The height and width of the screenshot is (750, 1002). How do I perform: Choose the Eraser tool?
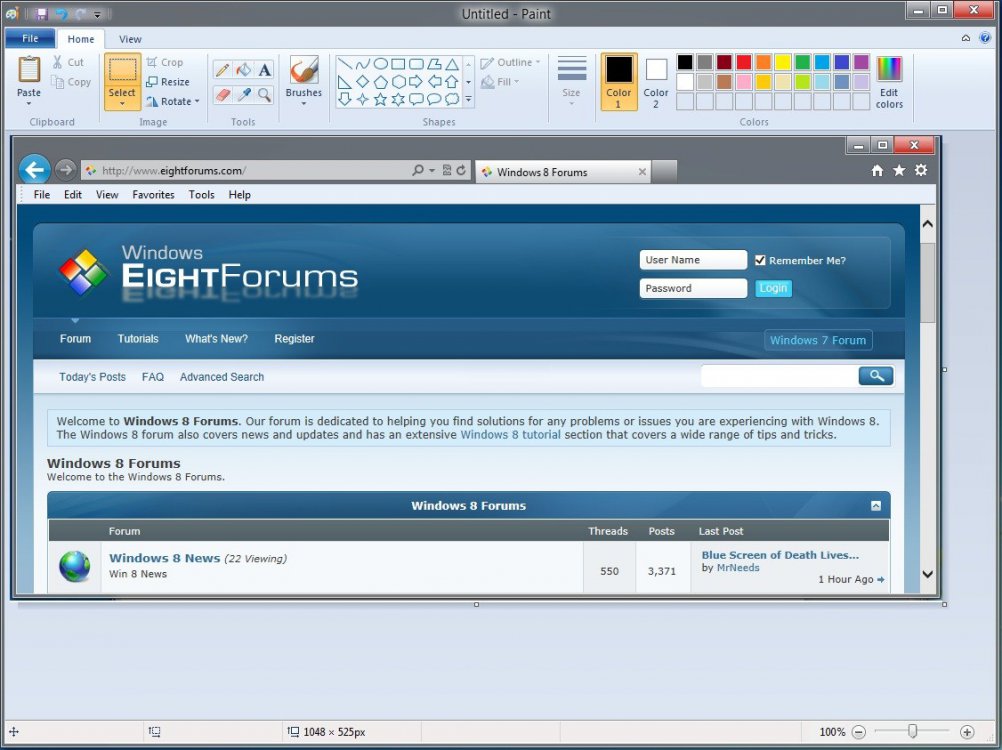pos(222,95)
